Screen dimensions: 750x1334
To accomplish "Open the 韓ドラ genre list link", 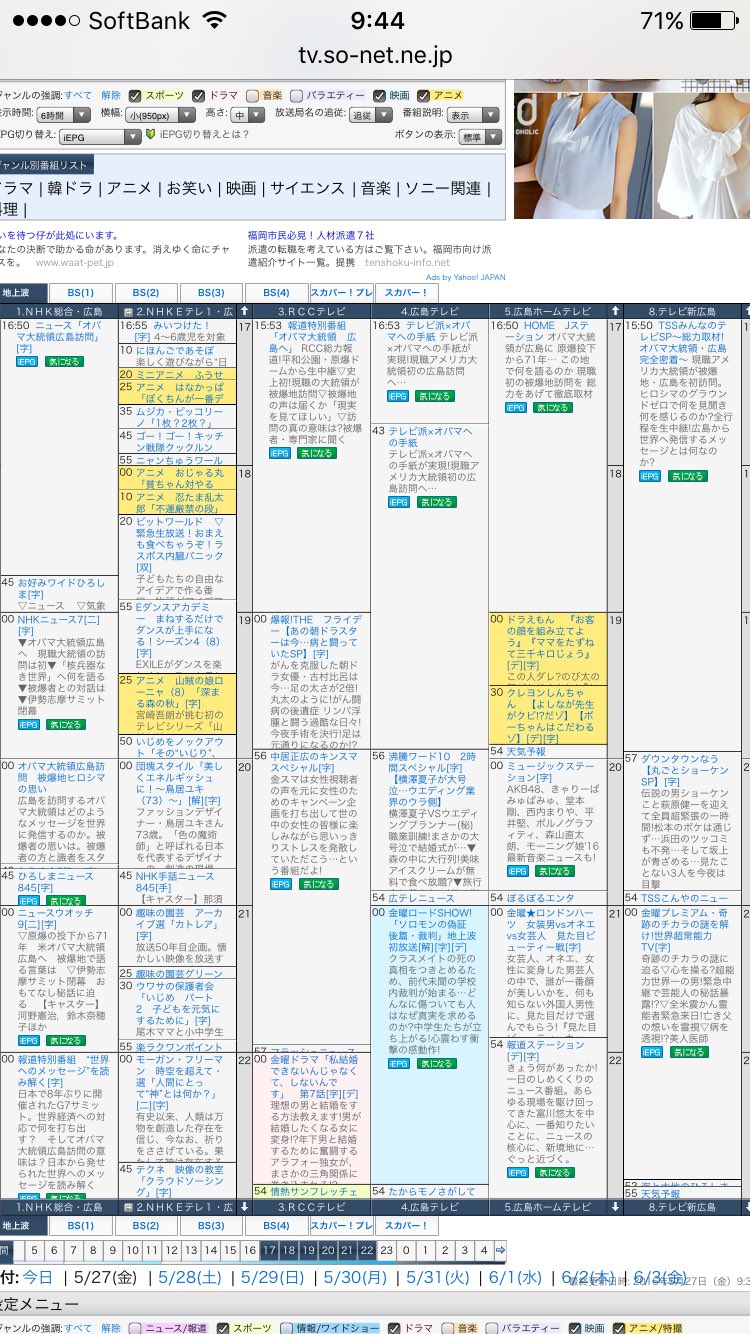I will click(72, 189).
